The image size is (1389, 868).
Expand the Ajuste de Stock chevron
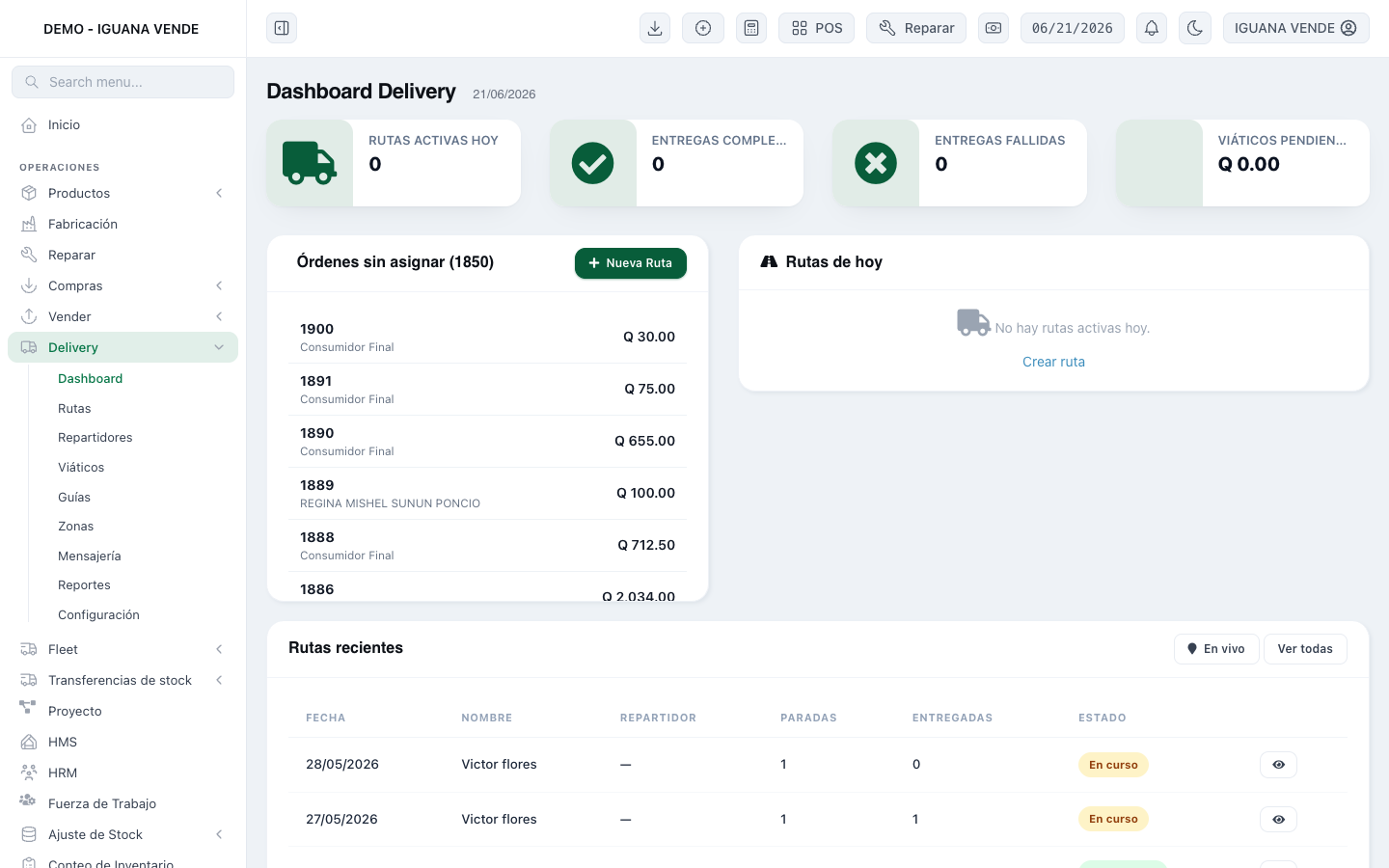coord(219,834)
